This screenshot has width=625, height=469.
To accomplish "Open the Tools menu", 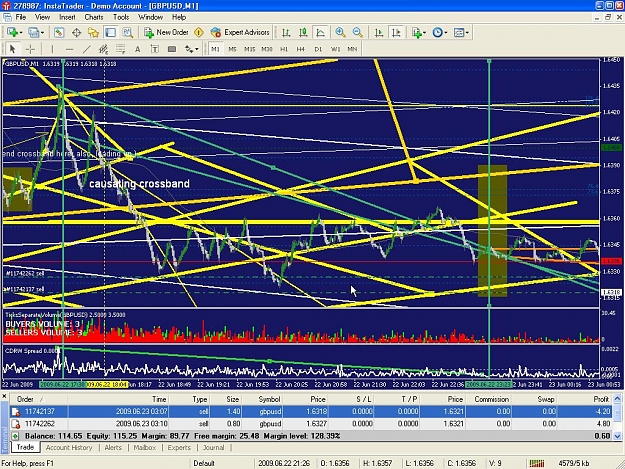I will [121, 17].
